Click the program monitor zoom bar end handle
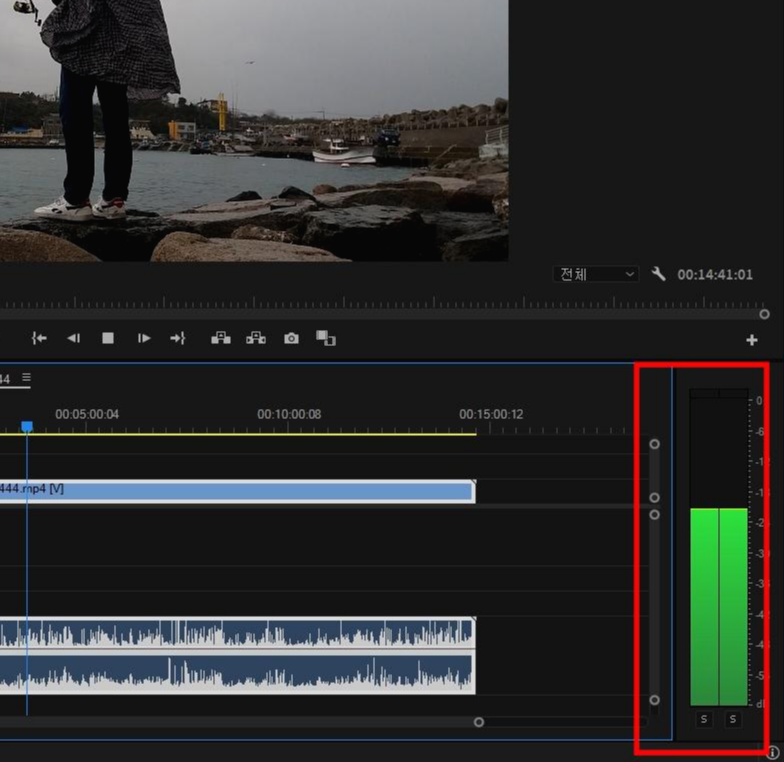Screen dimensions: 784x762 (764, 314)
